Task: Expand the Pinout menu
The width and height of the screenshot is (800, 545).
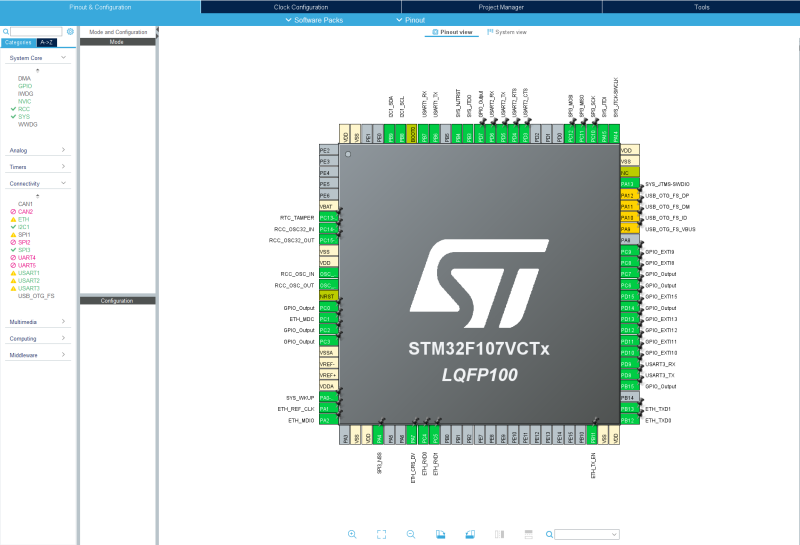Action: pyautogui.click(x=410, y=20)
